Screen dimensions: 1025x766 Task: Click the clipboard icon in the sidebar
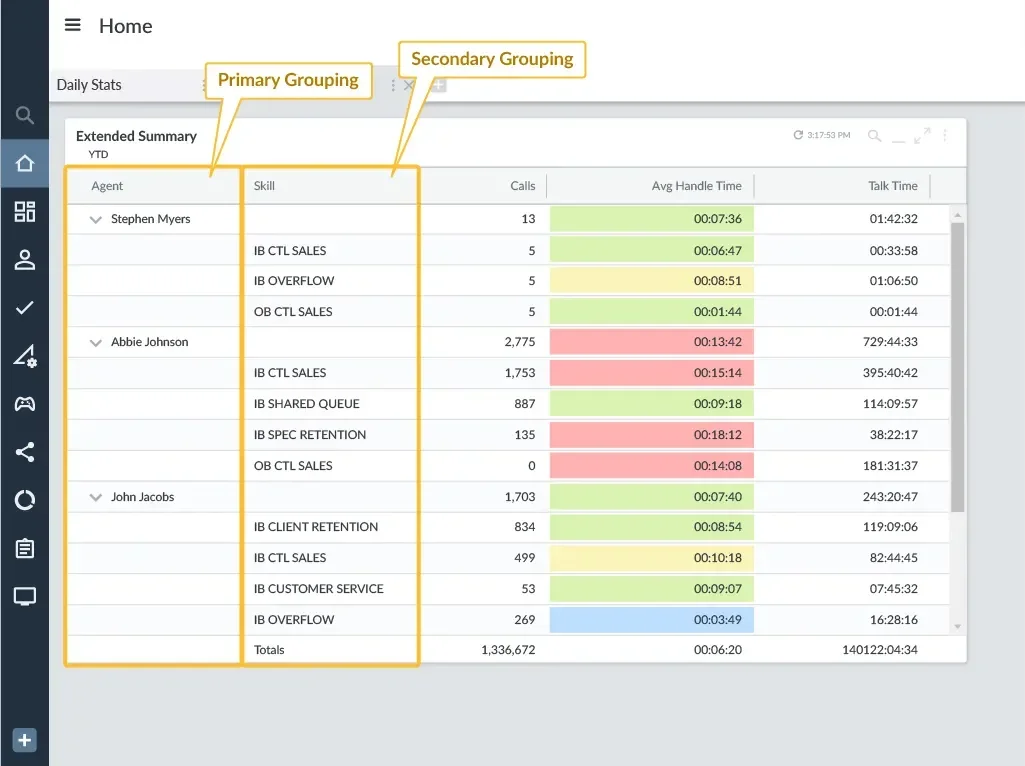[x=25, y=549]
